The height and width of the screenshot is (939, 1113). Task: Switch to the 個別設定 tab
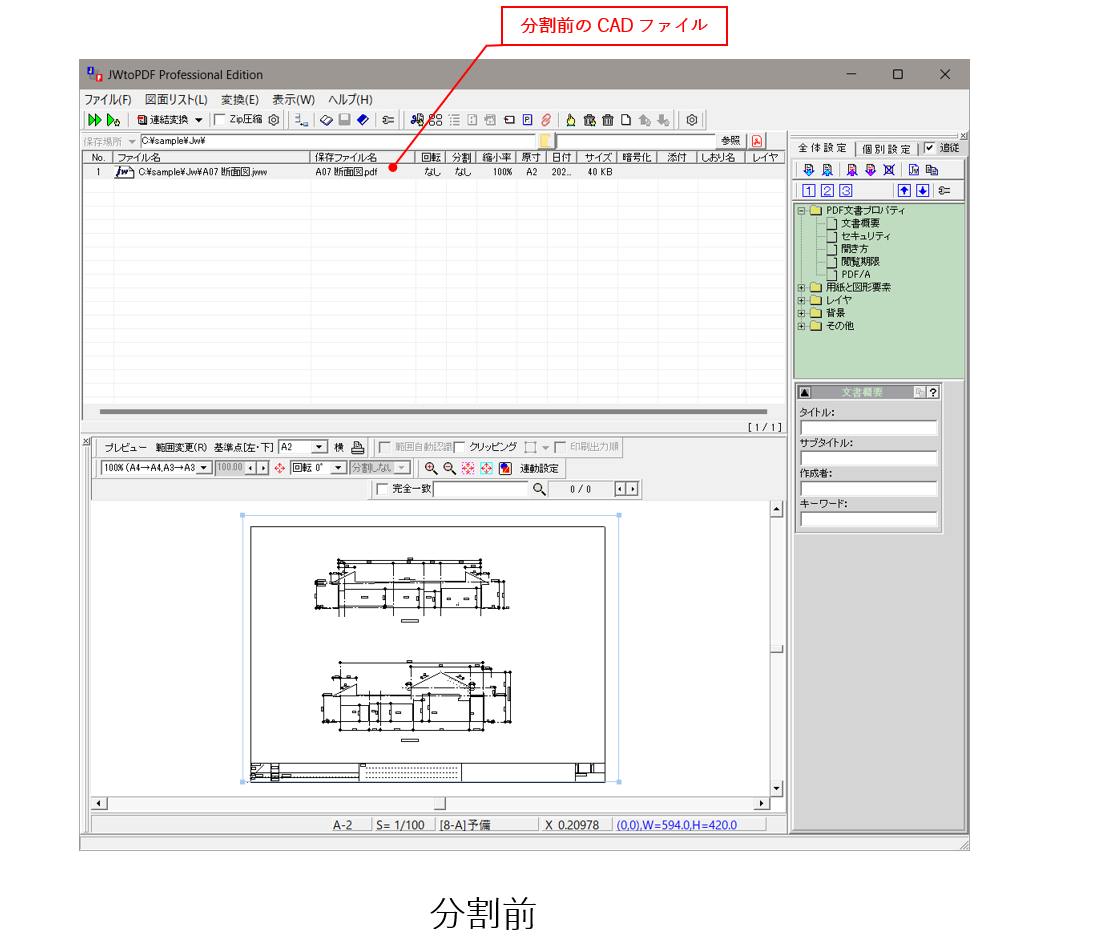(x=886, y=148)
